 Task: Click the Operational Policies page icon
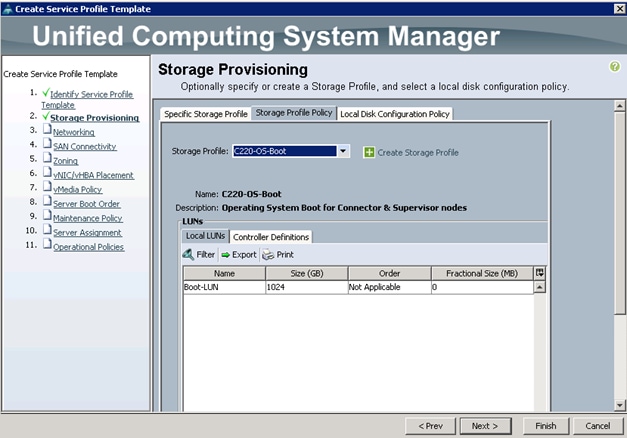pyautogui.click(x=47, y=244)
